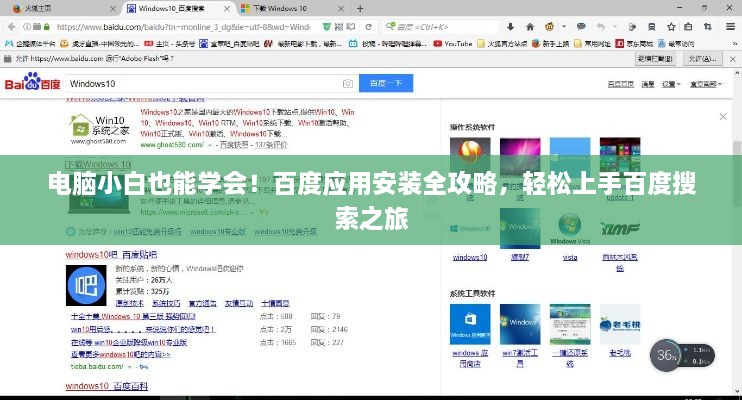Expand the username dropdown at Baidu top right
This screenshot has height=400, width=742.
point(706,84)
